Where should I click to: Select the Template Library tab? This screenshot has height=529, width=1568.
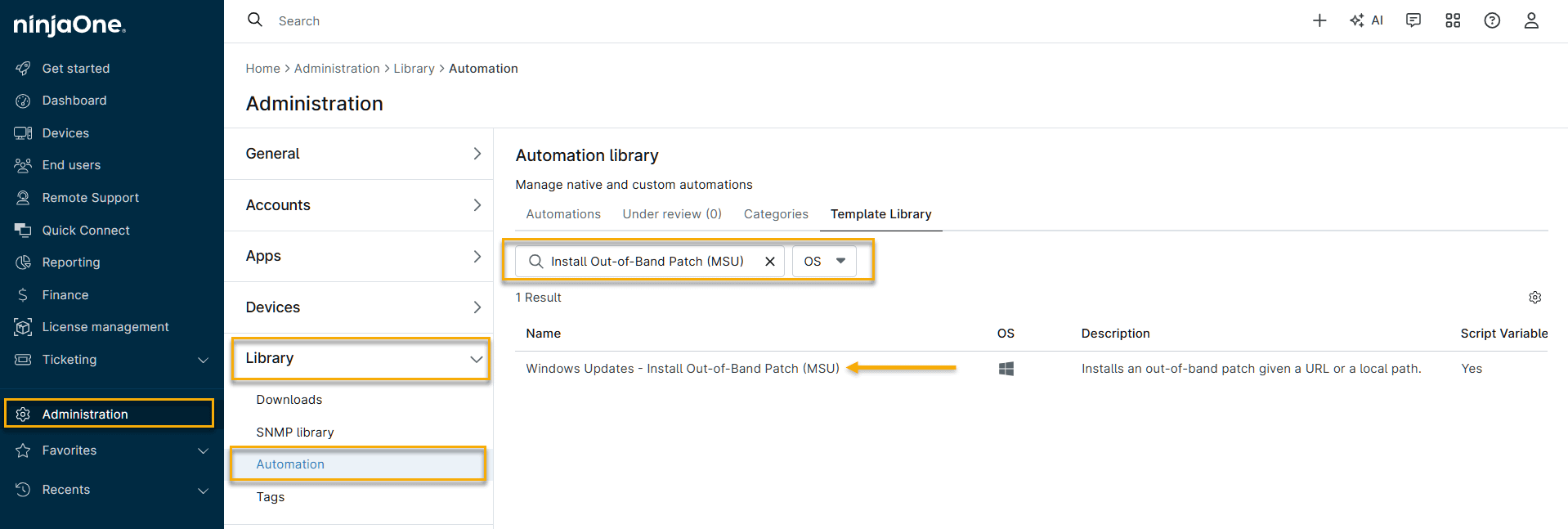(880, 214)
